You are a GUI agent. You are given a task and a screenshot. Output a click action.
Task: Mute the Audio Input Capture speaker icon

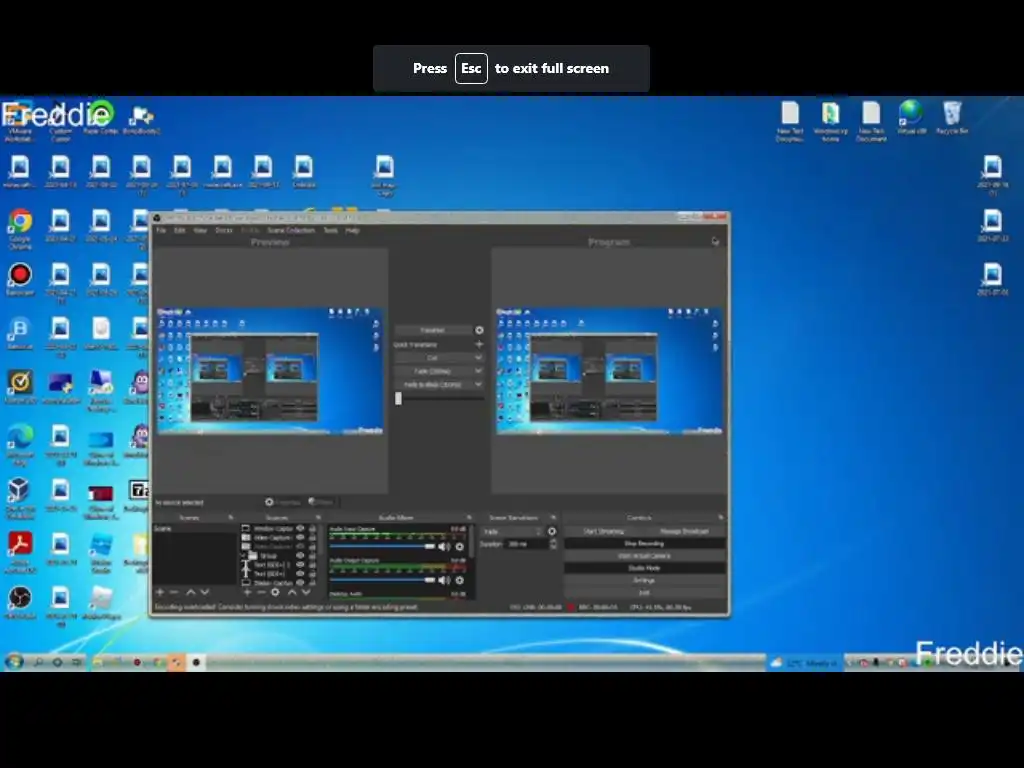point(444,547)
